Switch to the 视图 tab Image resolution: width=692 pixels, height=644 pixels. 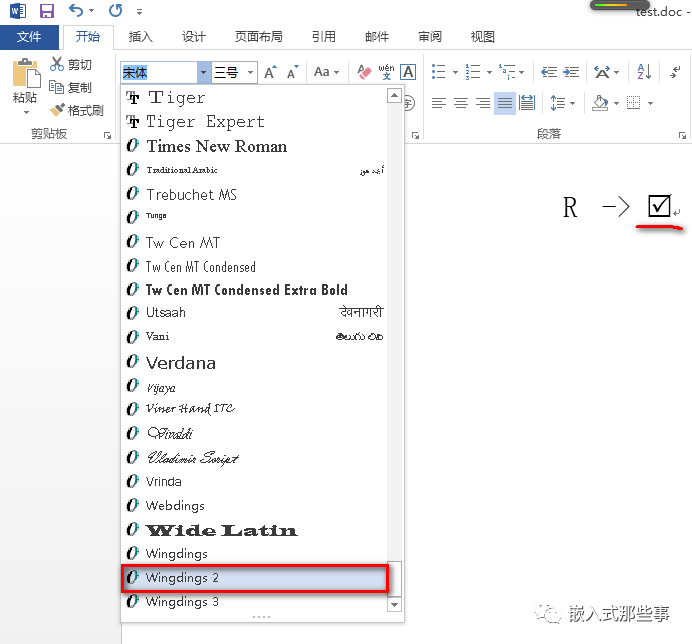tap(482, 37)
